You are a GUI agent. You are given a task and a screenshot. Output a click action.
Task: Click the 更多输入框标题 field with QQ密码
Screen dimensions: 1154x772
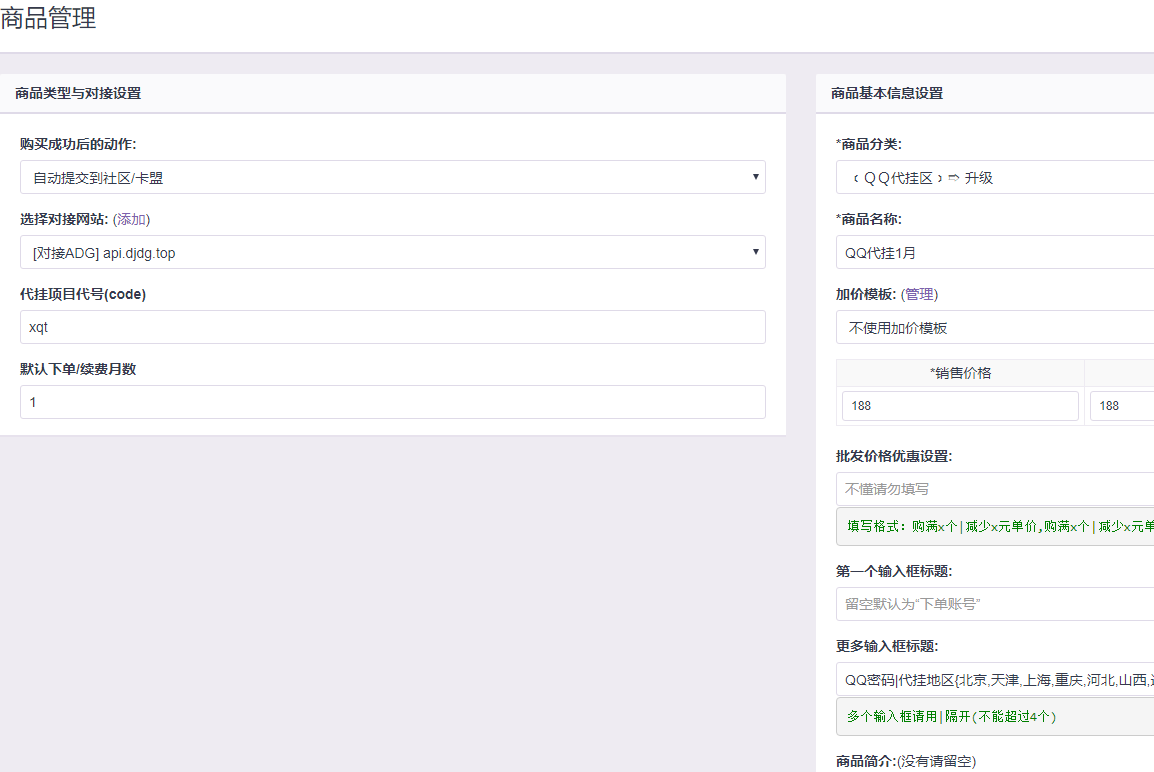coord(994,679)
